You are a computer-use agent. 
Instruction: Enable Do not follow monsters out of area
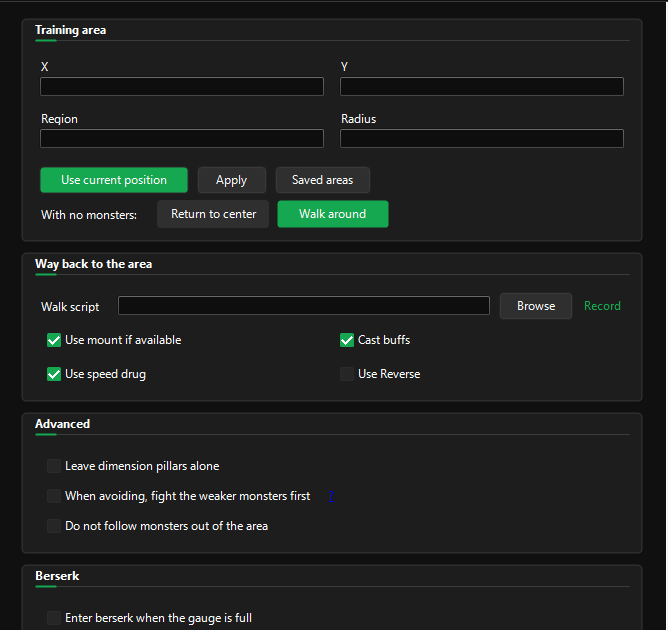[x=54, y=526]
